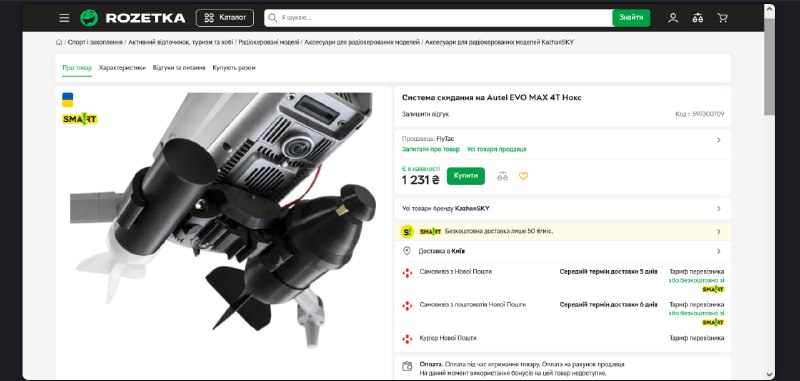This screenshot has height=381, width=800.
Task: Add product to wishlist heart
Action: click(x=523, y=176)
